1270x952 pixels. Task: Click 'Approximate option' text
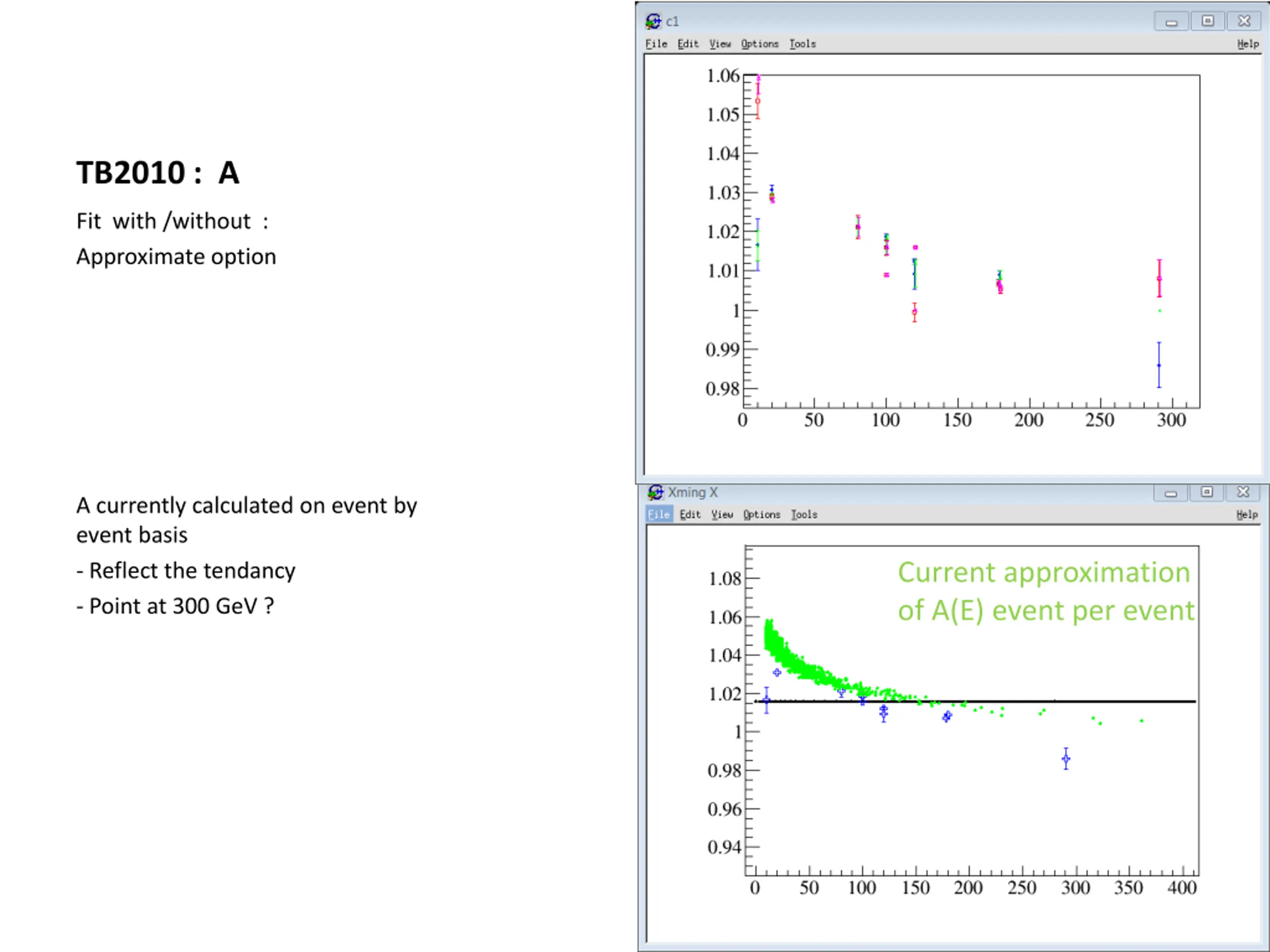(x=176, y=256)
